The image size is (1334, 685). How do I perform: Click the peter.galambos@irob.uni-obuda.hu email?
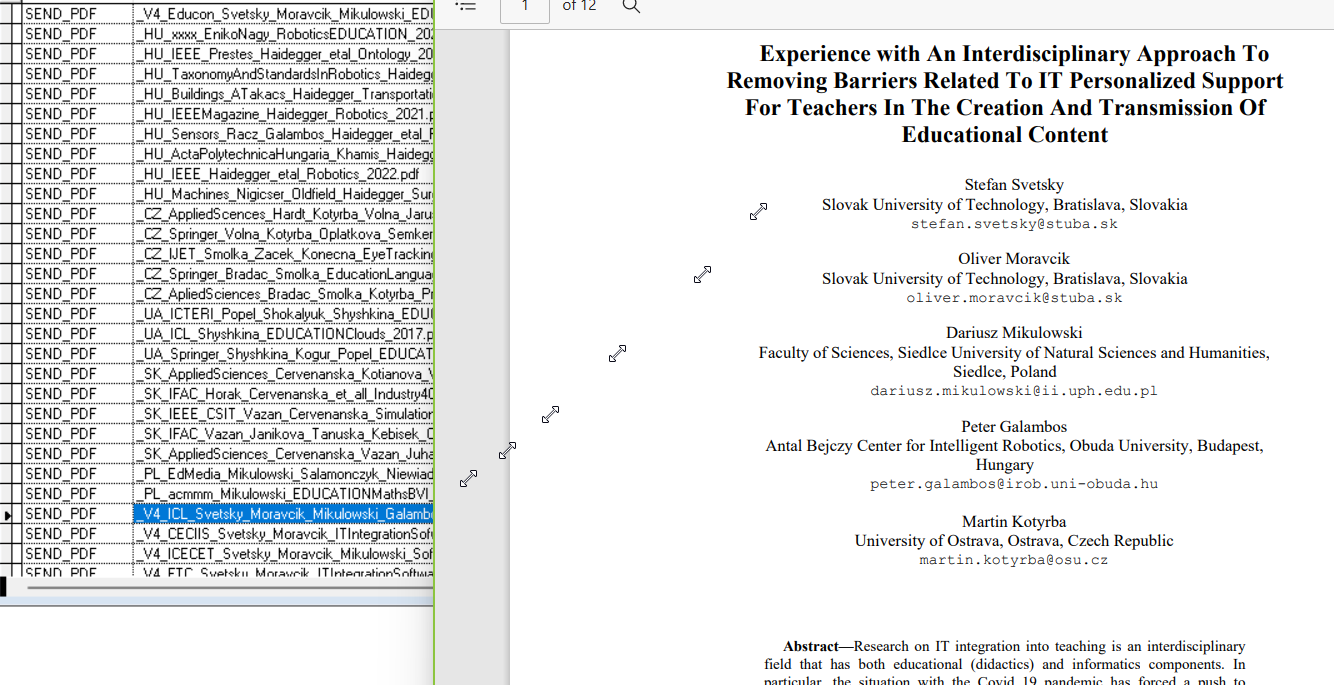tap(1014, 484)
